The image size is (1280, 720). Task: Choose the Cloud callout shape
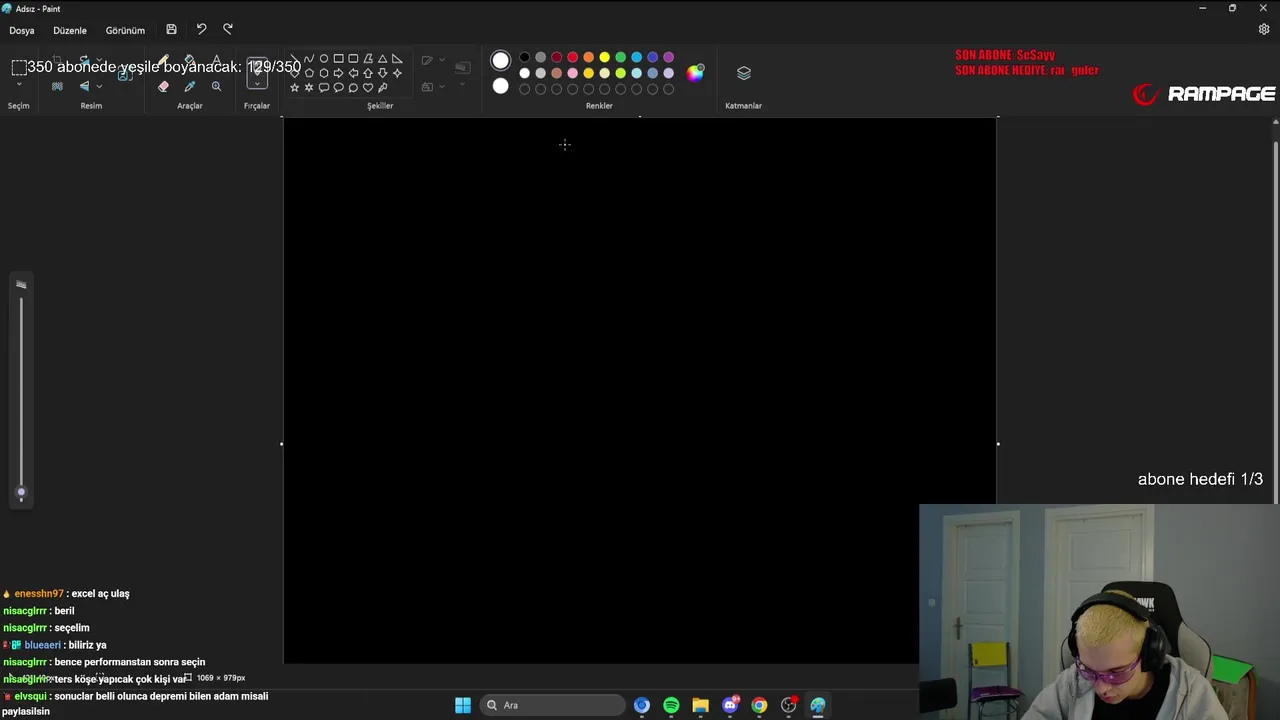[x=353, y=87]
